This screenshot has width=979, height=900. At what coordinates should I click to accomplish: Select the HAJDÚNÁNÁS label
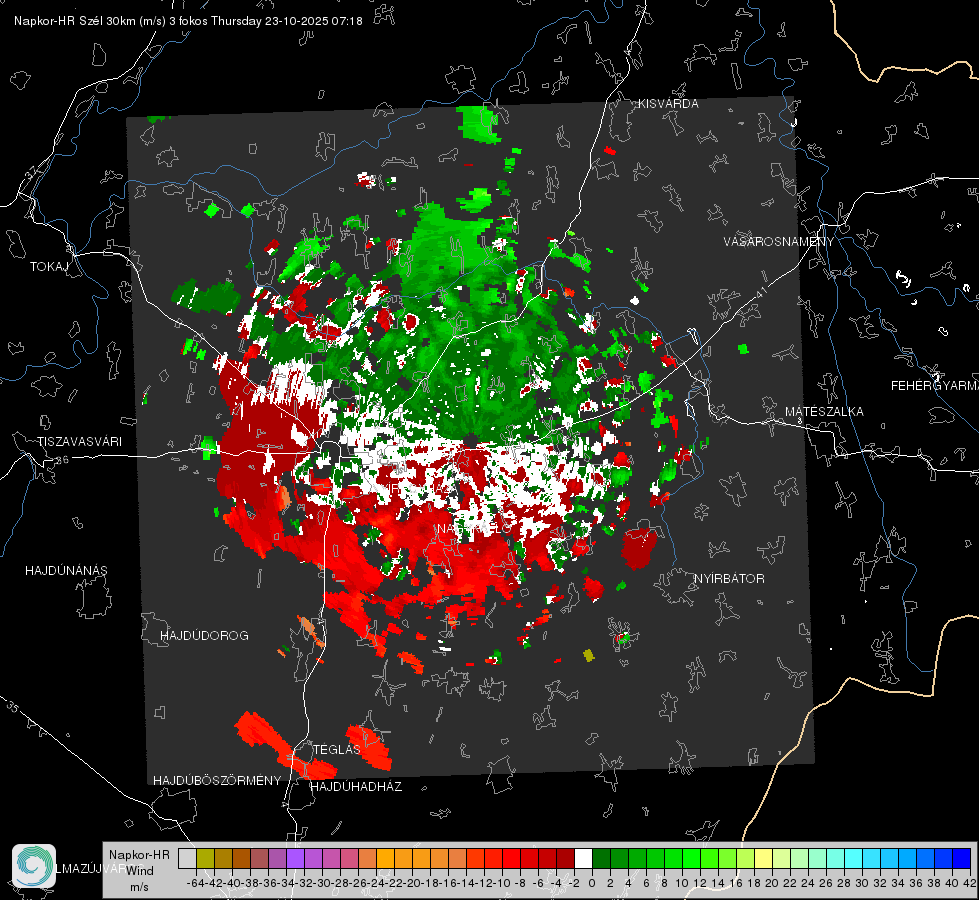click(66, 571)
